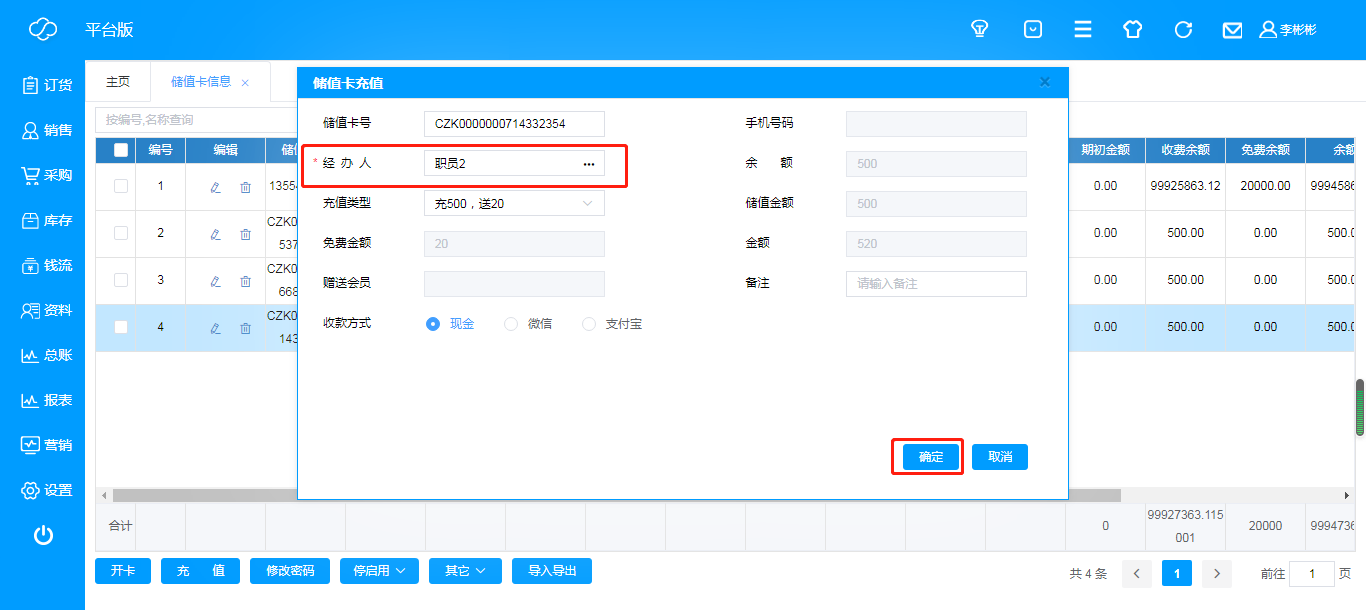Image resolution: width=1366 pixels, height=610 pixels.
Task: Open the 经办人 ellipsis selector
Action: (589, 164)
